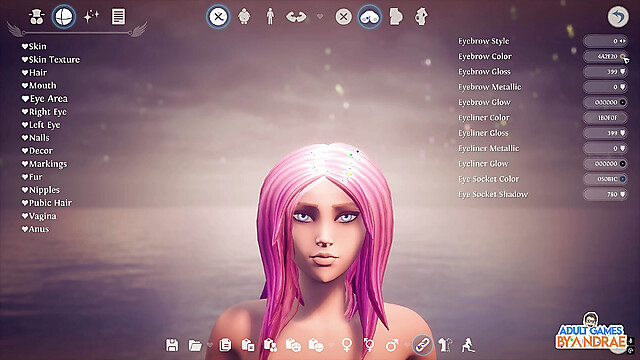Click the Eyeliner Glow color swatch
The image size is (640, 360).
click(622, 164)
